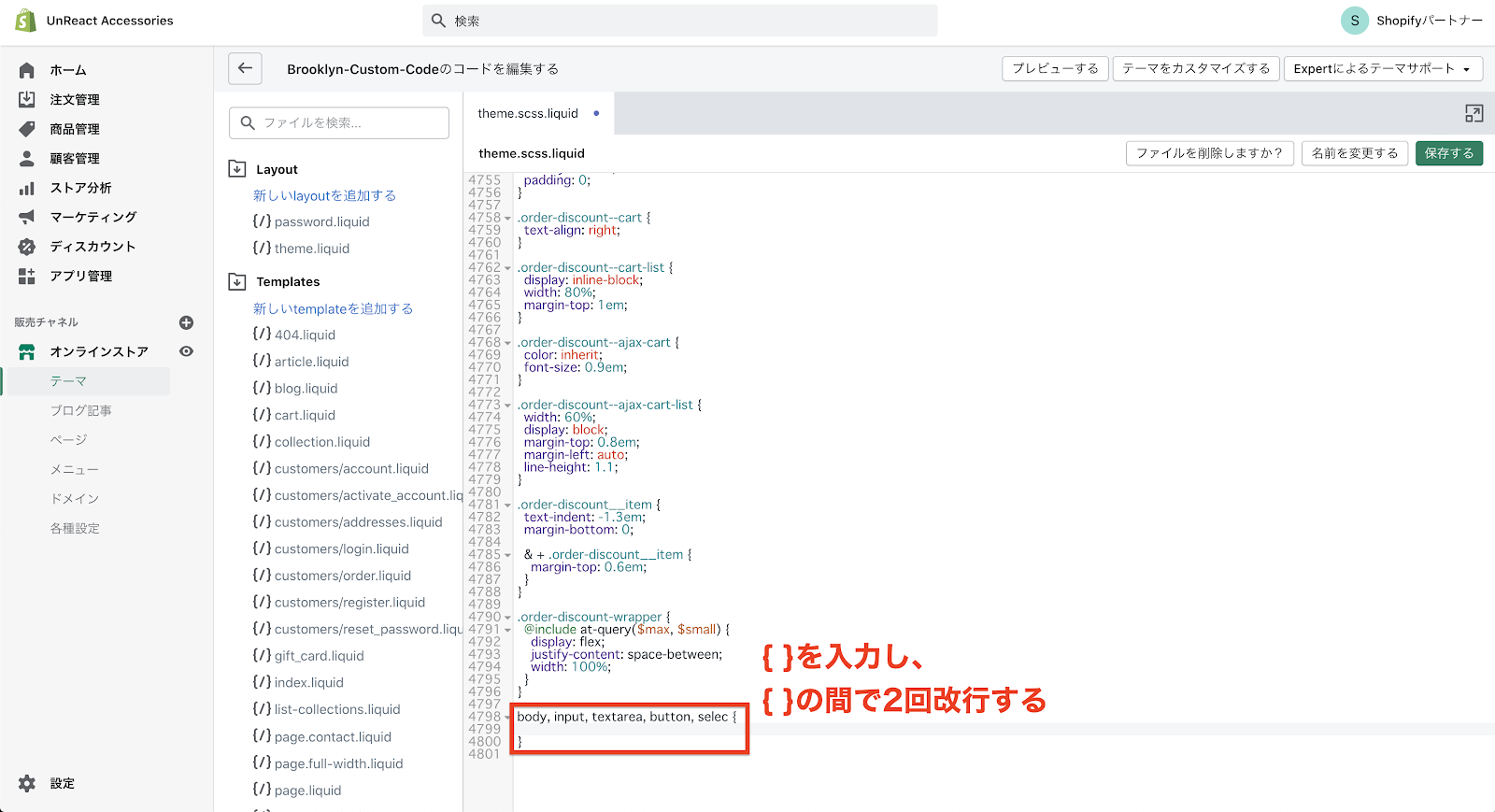Open ストア分析 bar chart icon
This screenshot has width=1495, height=812.
[27, 188]
